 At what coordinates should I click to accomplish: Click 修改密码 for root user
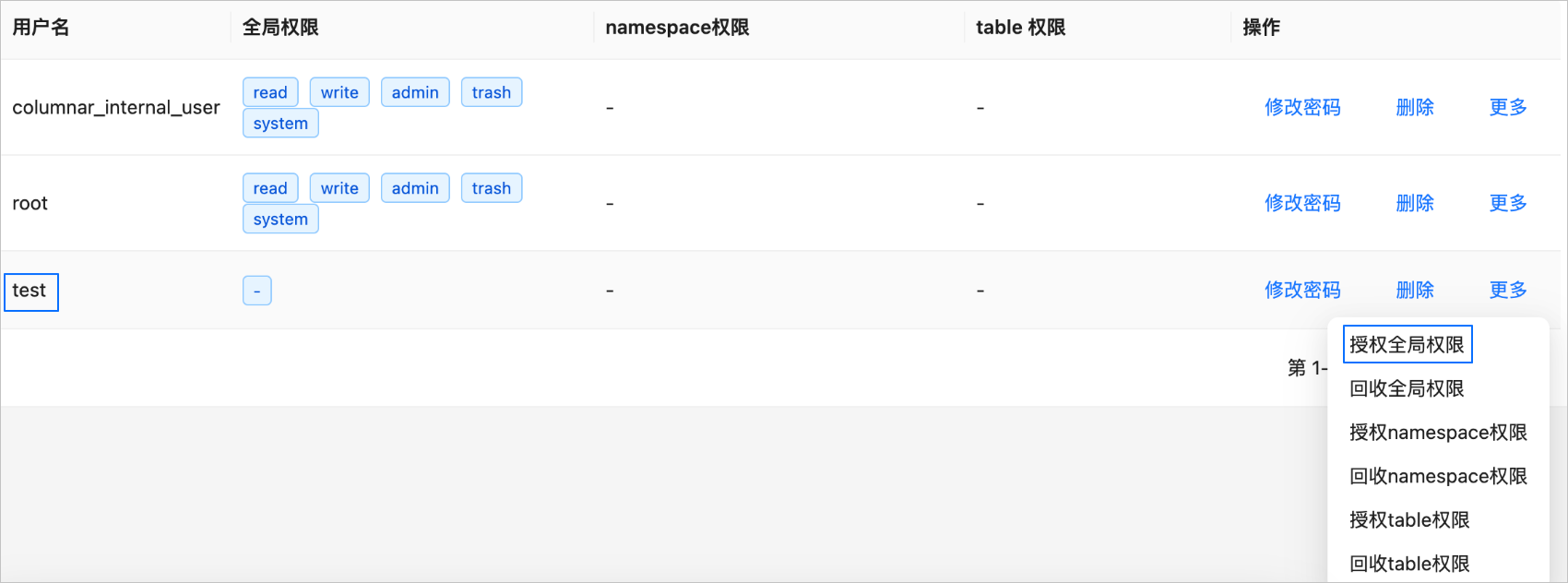[1302, 203]
